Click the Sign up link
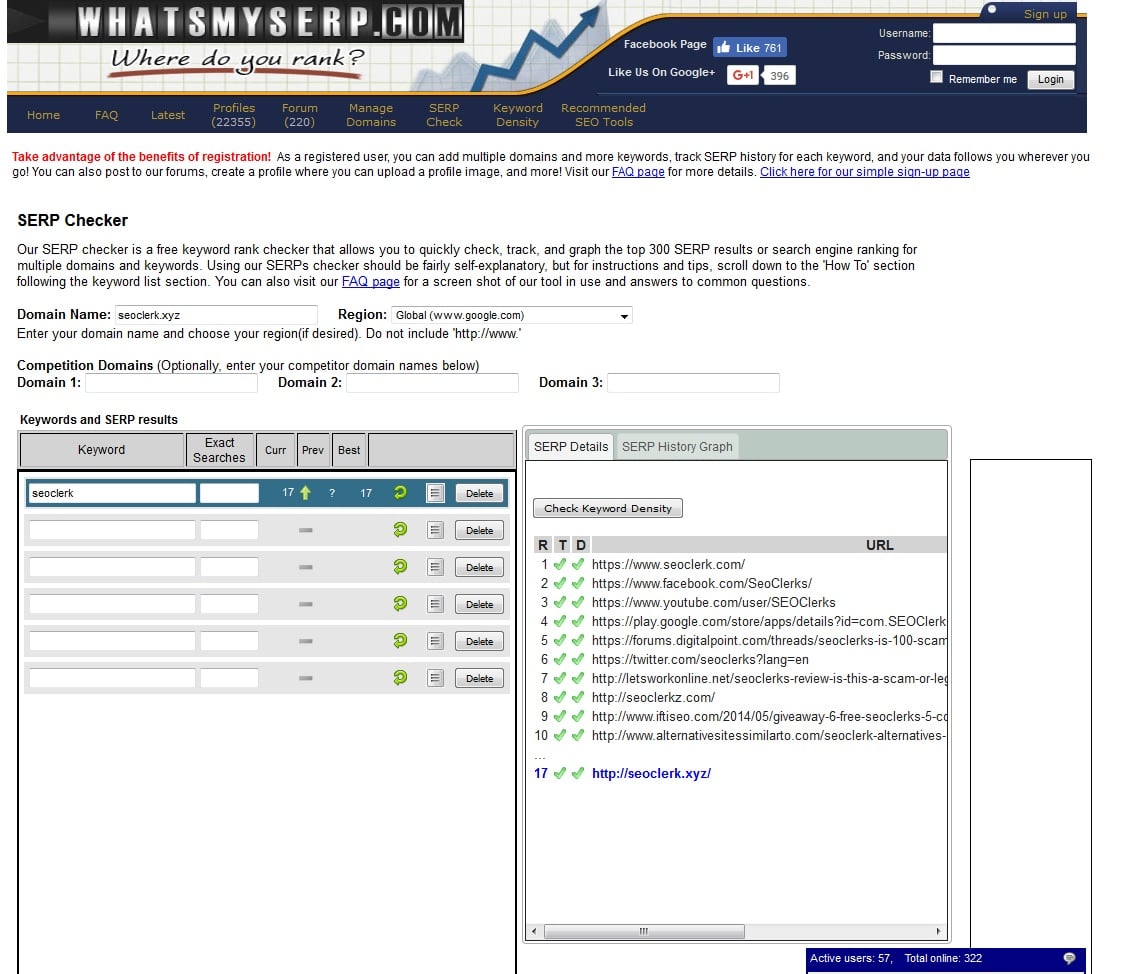 click(1045, 14)
